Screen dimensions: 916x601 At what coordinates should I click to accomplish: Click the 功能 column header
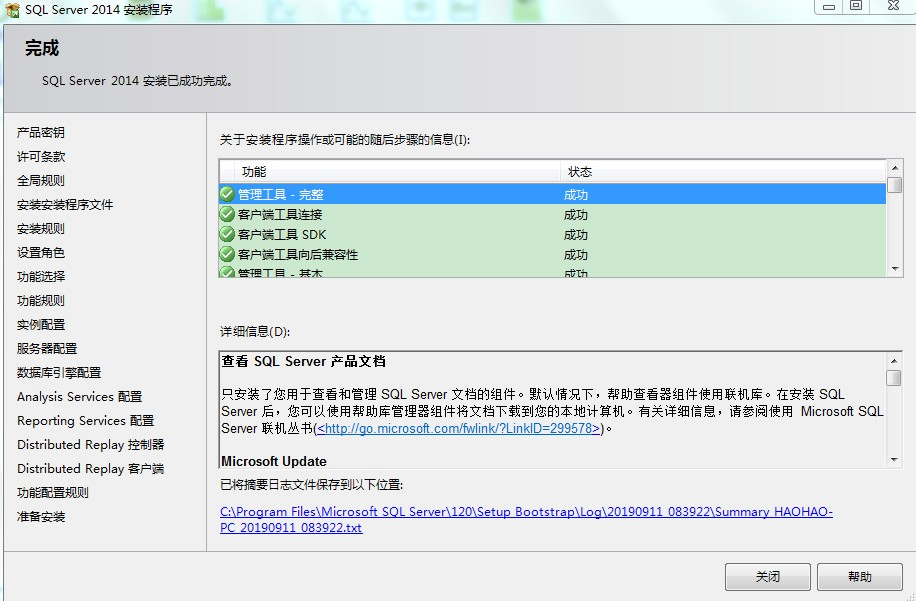click(x=397, y=172)
